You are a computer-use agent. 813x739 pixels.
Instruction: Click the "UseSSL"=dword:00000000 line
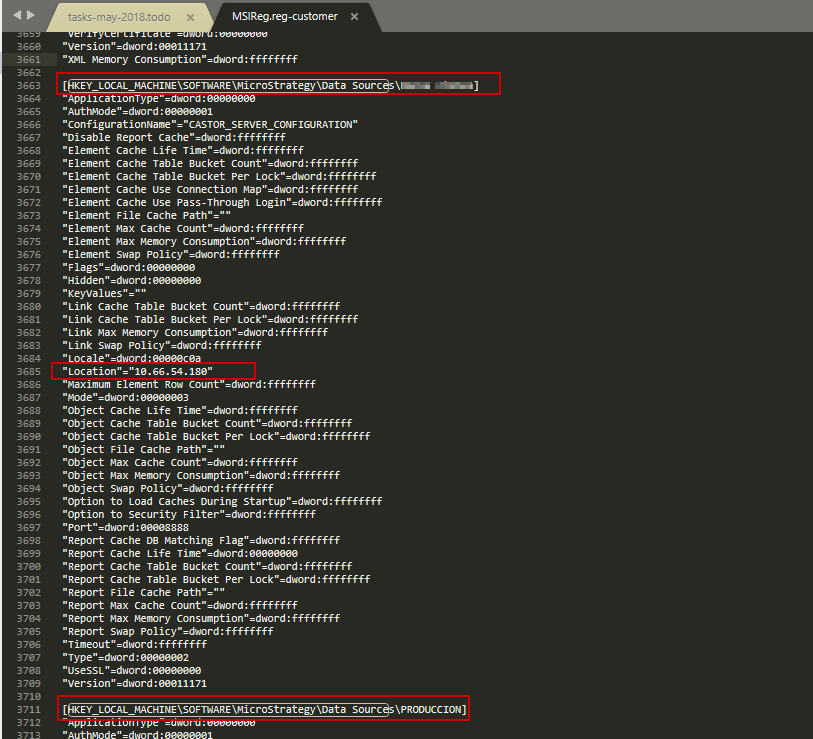[x=132, y=671]
